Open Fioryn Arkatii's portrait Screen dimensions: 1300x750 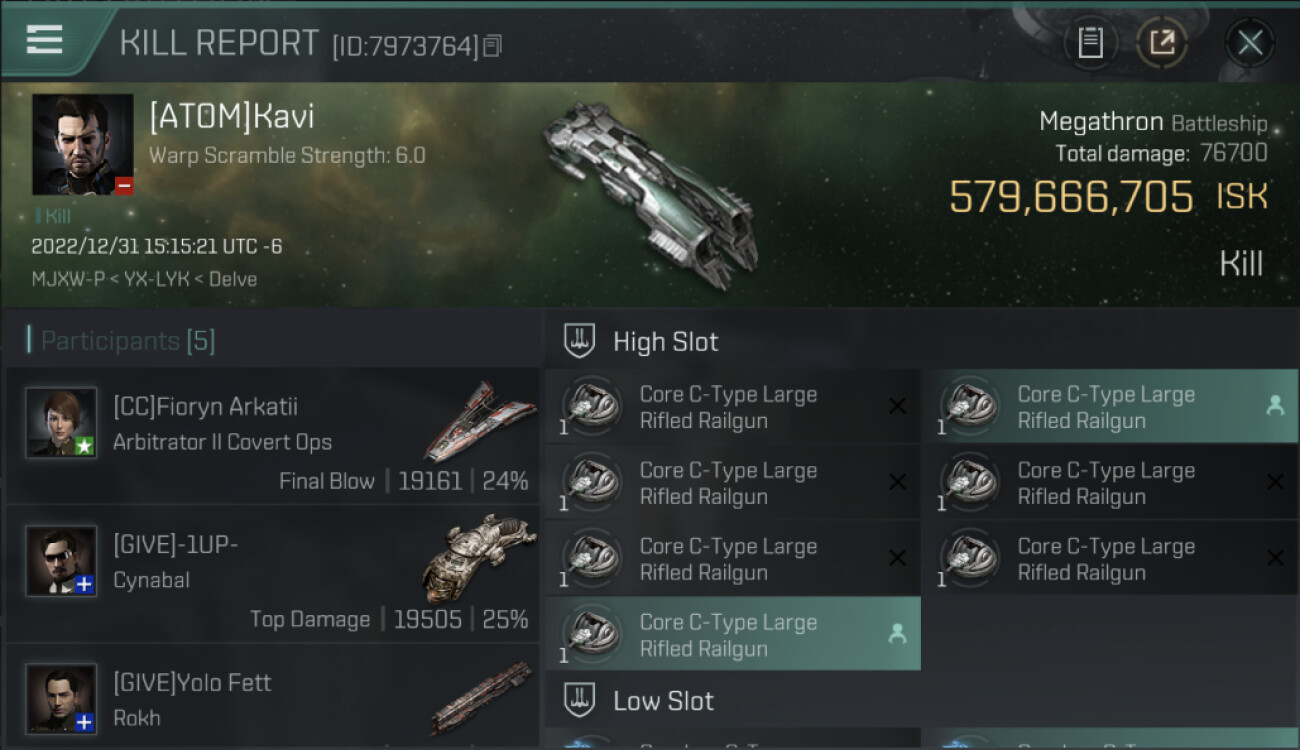(x=61, y=422)
